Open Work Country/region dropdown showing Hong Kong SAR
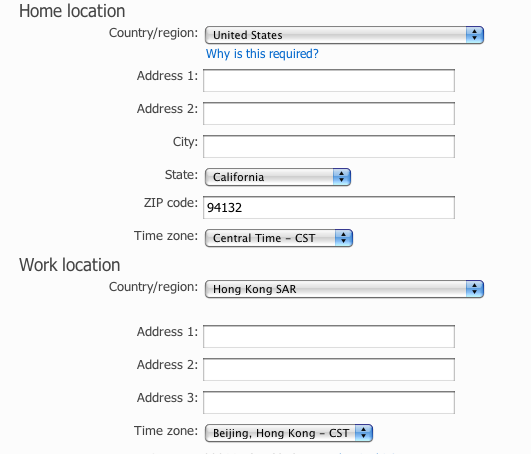The width and height of the screenshot is (531, 454). tap(344, 289)
